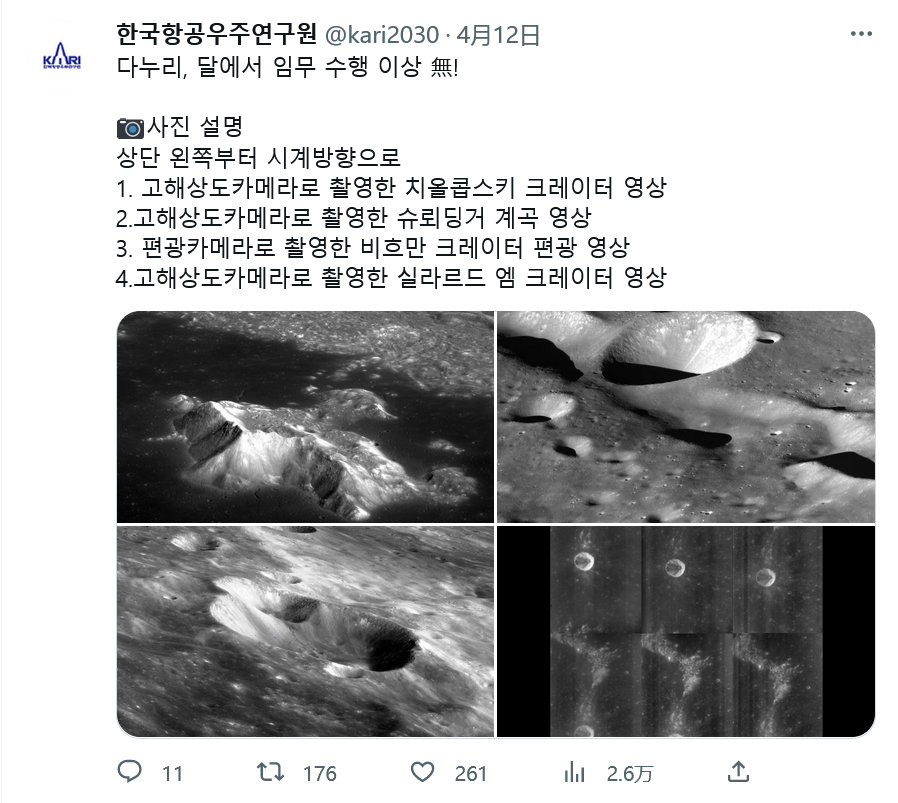Click the retweet count 176
This screenshot has width=898, height=803.
320,774
